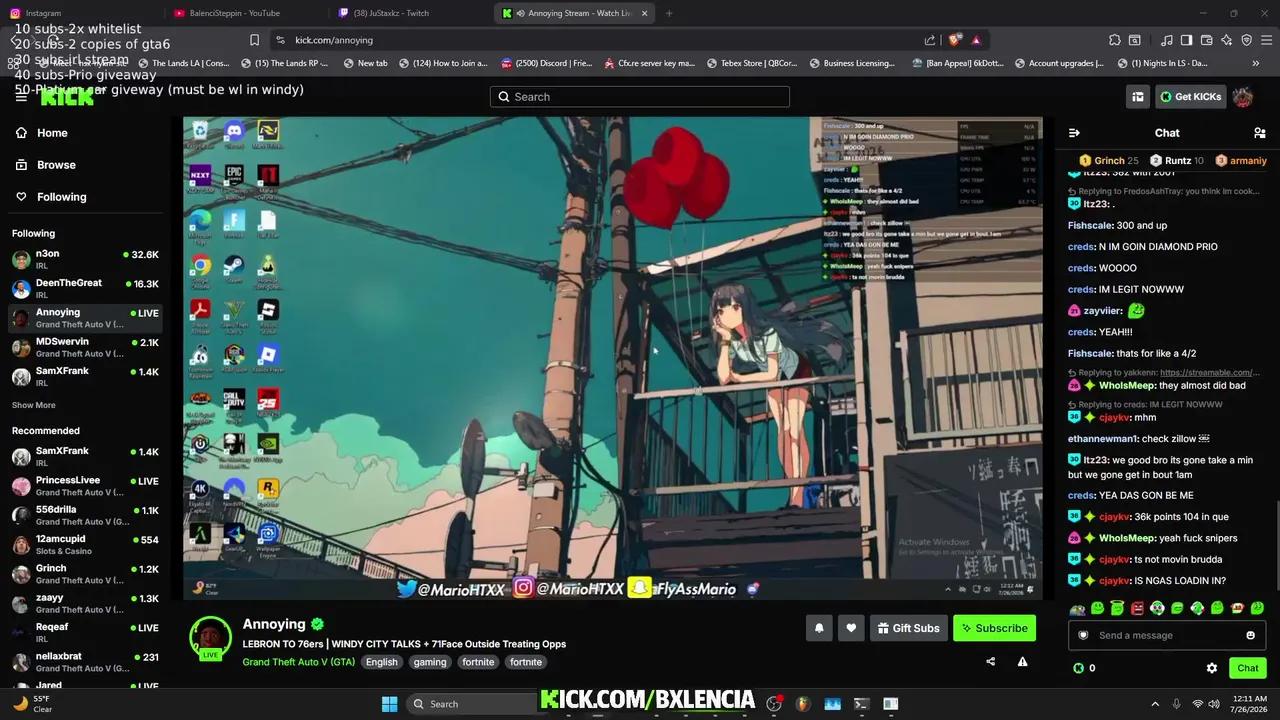Click the stream video player

tap(612, 358)
